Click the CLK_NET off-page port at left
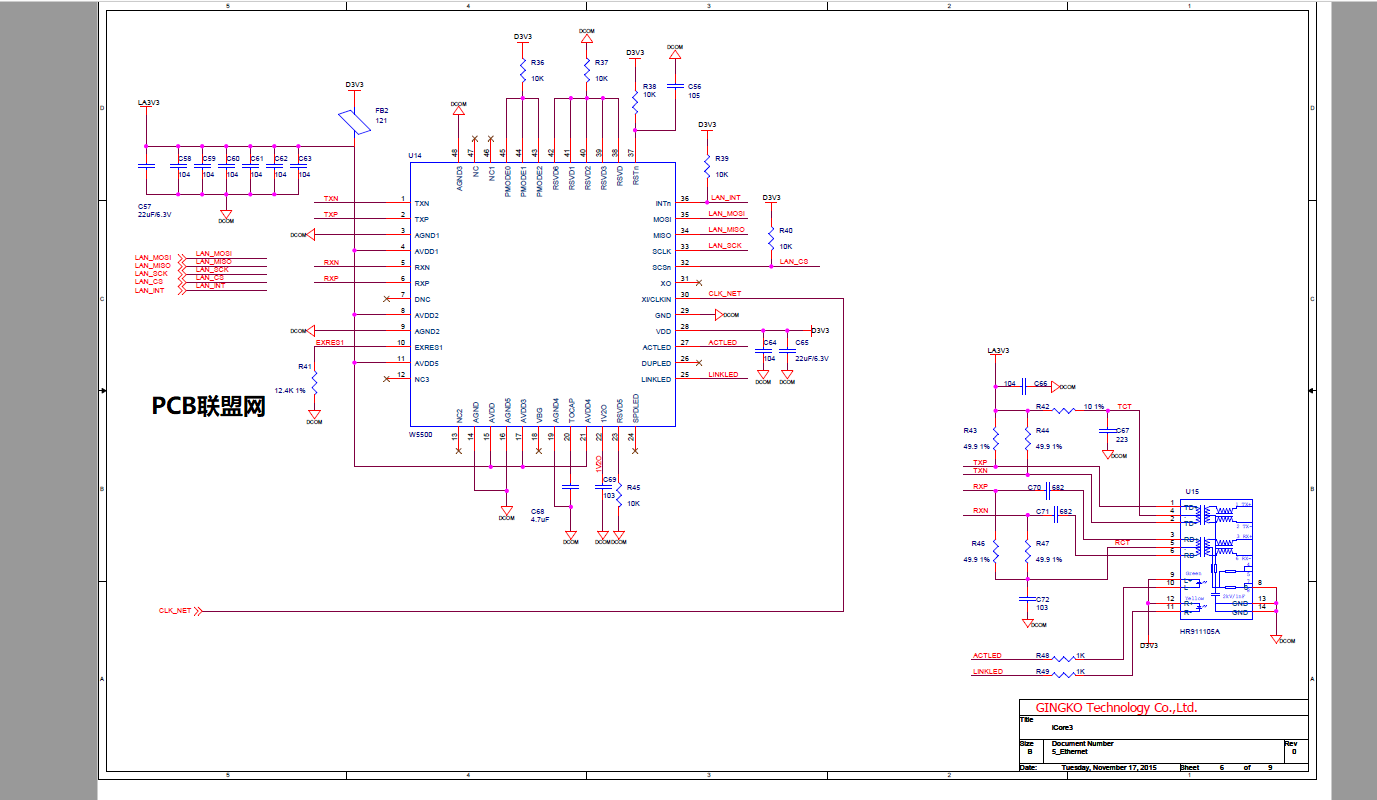Viewport: 1377px width, 800px height. (181, 610)
